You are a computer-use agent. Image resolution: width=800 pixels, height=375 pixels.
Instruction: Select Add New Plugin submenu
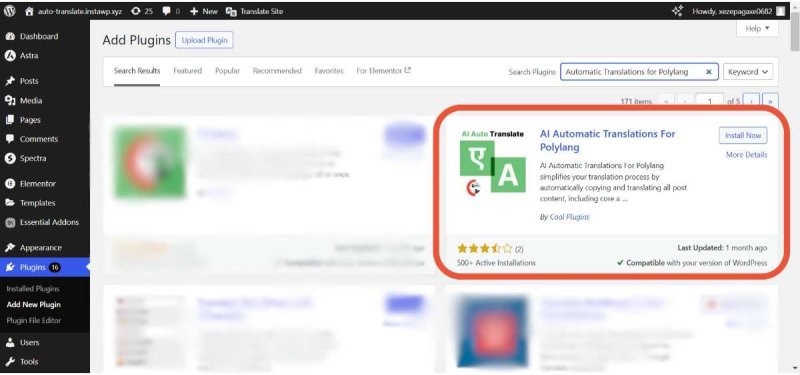[x=34, y=305]
